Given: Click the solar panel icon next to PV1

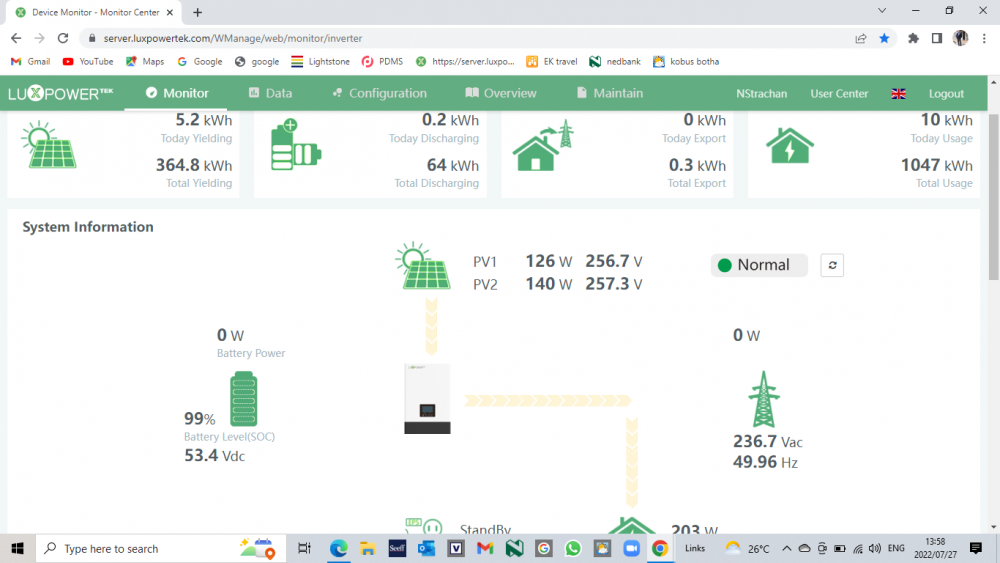Looking at the screenshot, I should tap(423, 266).
